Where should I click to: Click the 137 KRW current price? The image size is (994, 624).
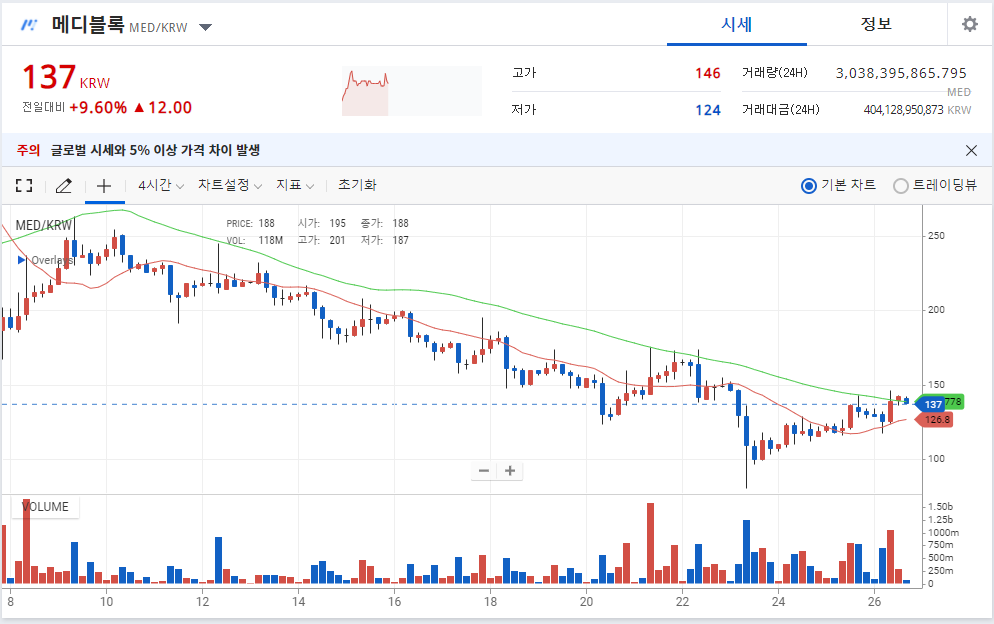pyautogui.click(x=66, y=77)
